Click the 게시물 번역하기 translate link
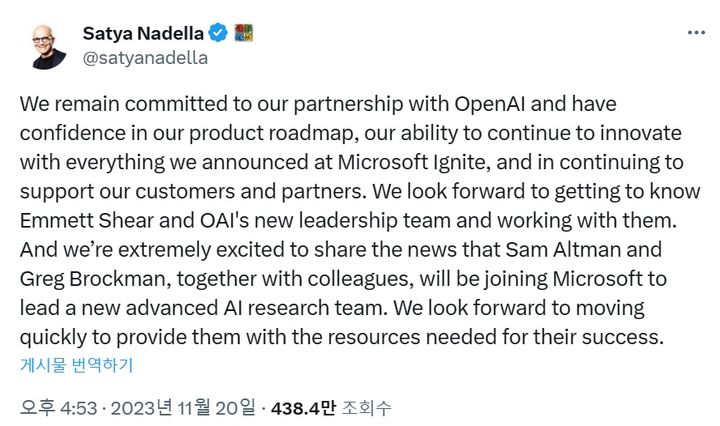720x426 pixels. (76, 365)
